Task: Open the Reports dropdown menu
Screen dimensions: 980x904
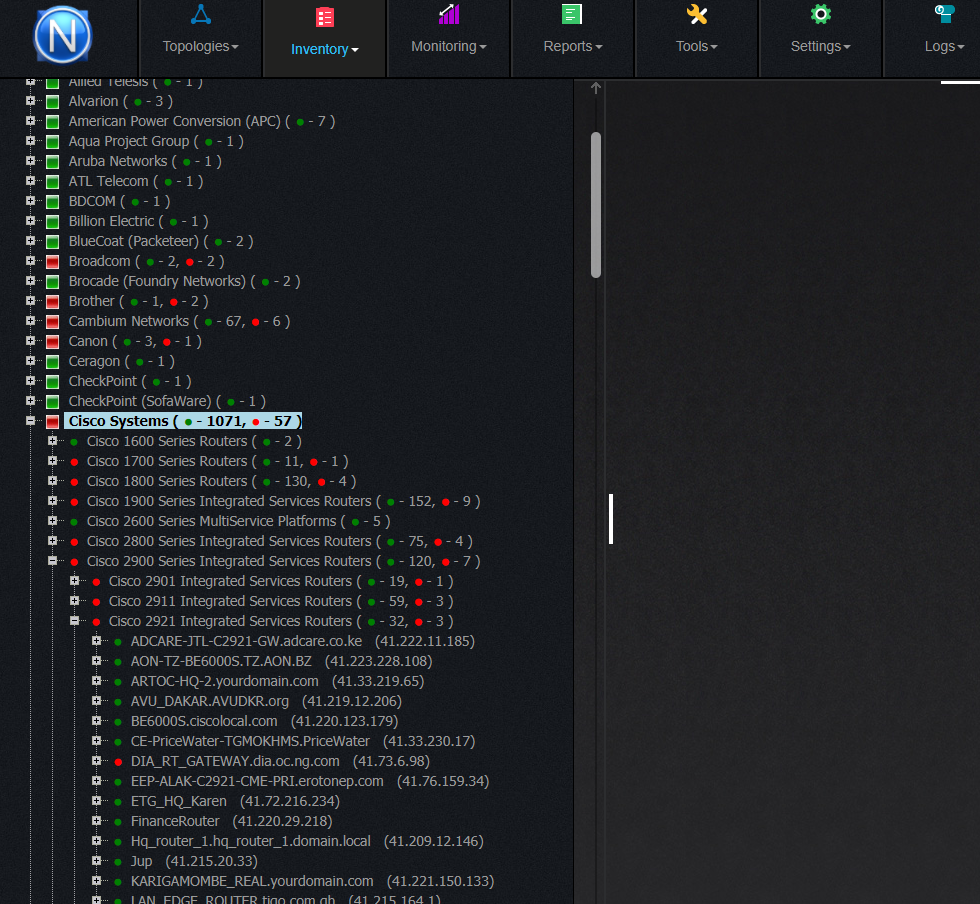Action: [572, 46]
